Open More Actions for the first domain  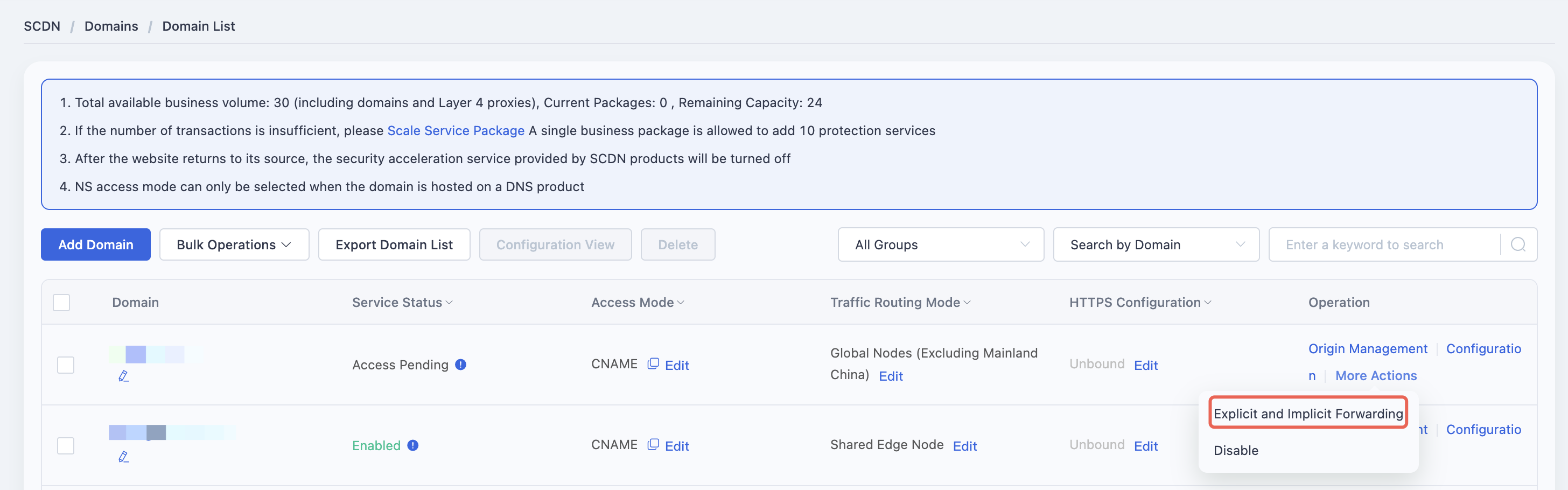point(1376,375)
